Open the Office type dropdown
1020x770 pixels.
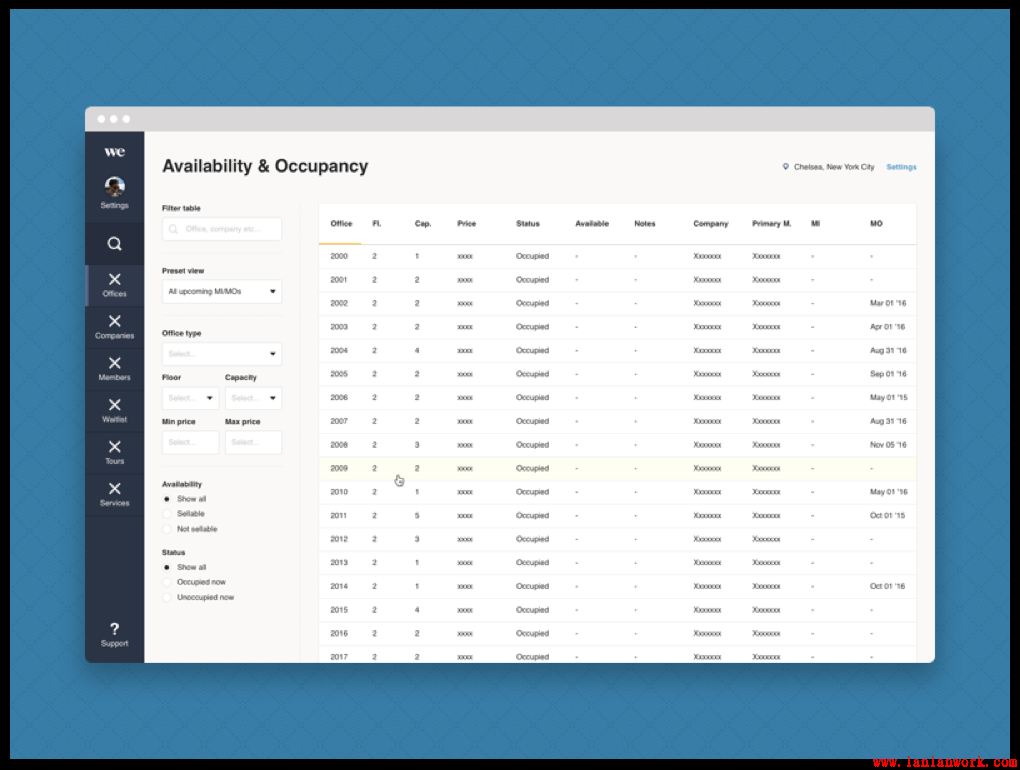222,354
